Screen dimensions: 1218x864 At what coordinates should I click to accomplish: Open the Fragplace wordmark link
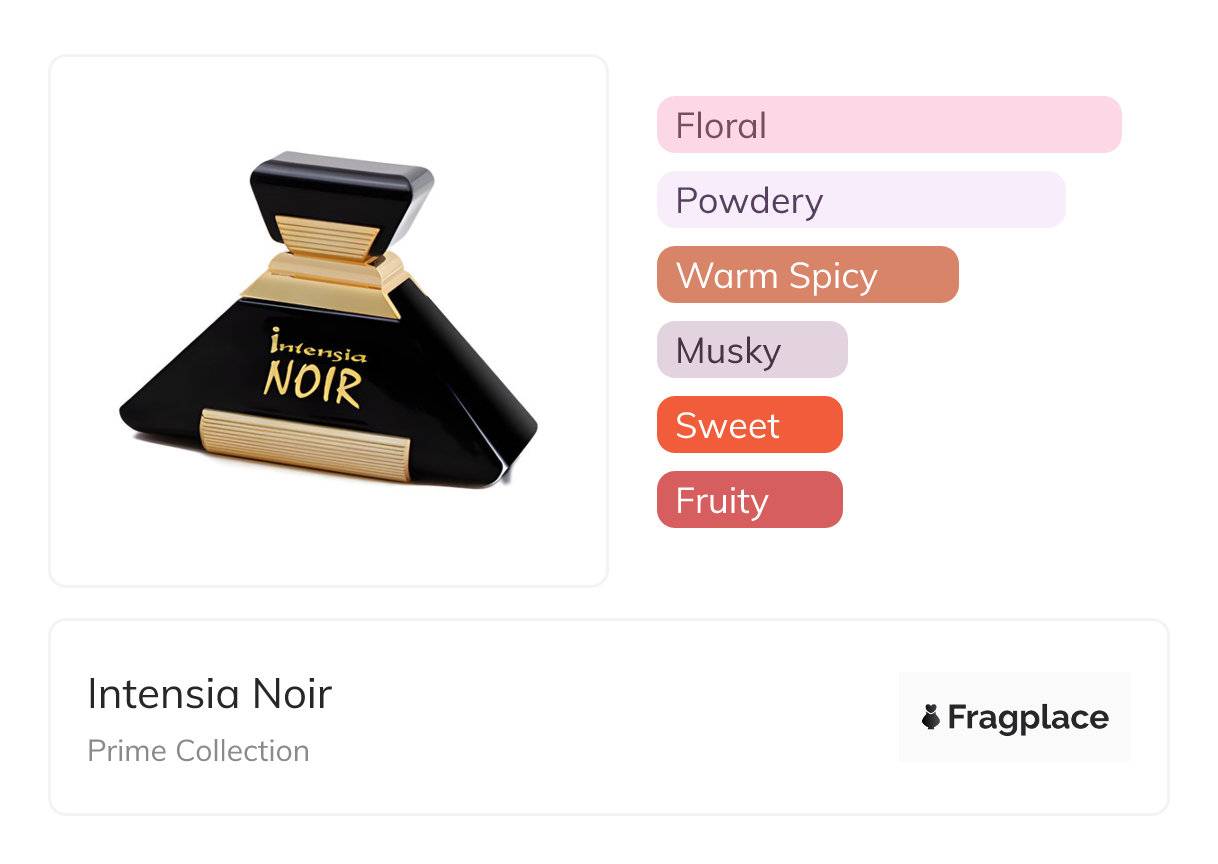[x=1028, y=717]
